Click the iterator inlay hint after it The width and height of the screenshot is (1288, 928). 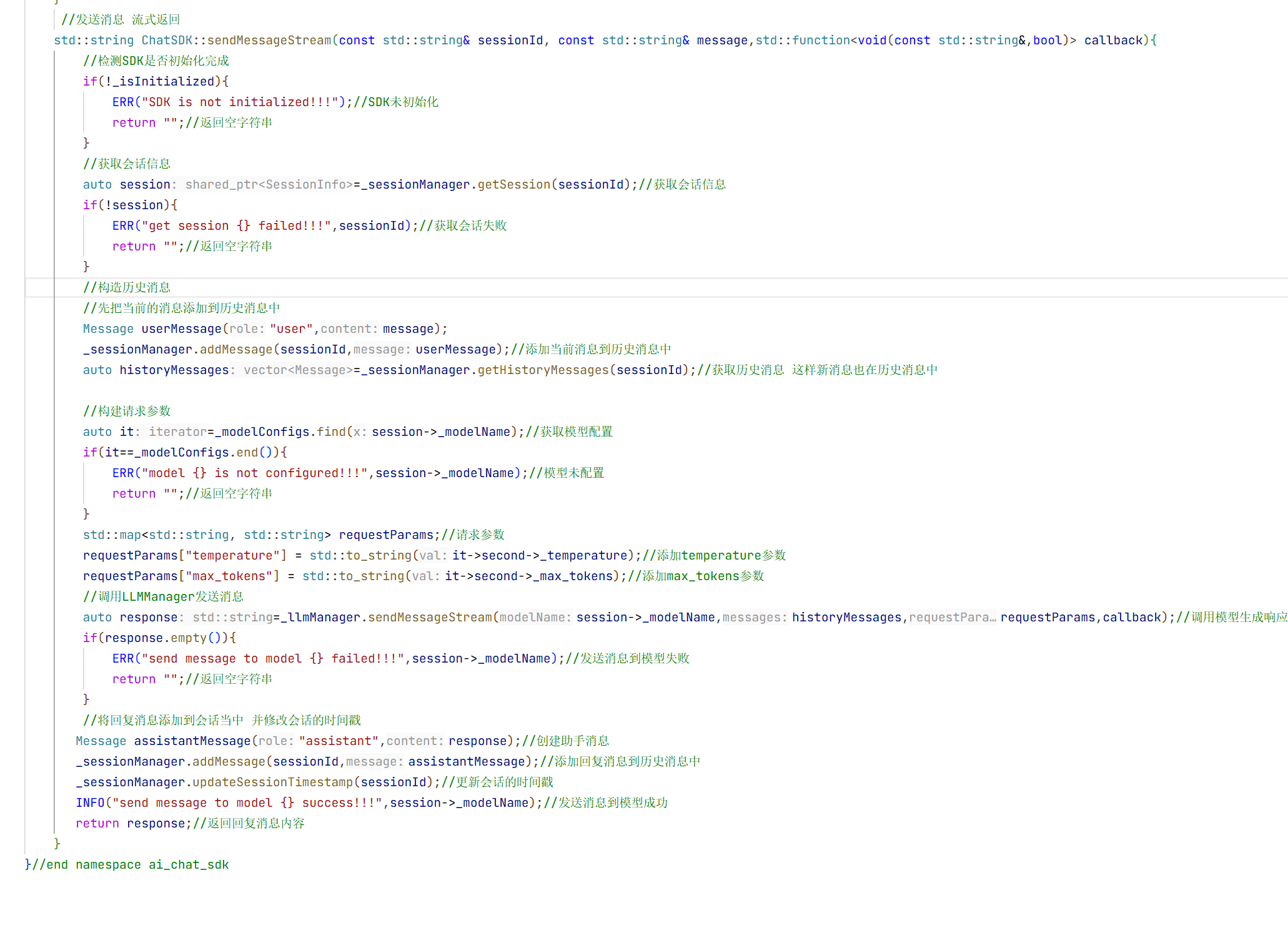[177, 432]
